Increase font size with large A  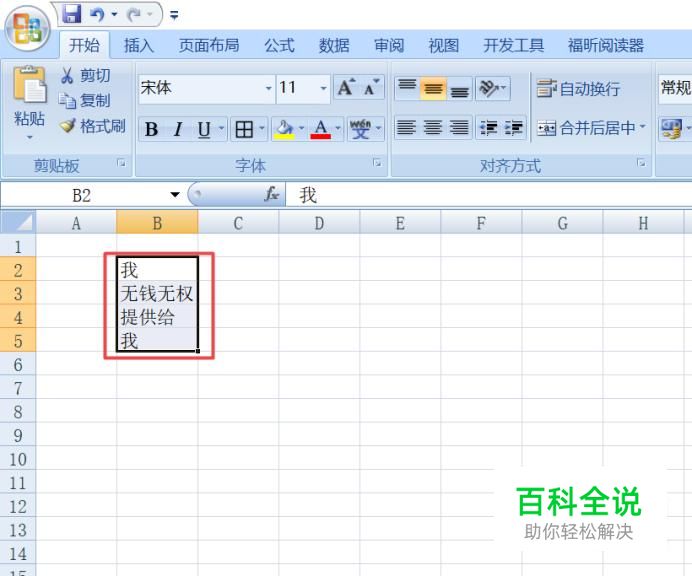[346, 87]
